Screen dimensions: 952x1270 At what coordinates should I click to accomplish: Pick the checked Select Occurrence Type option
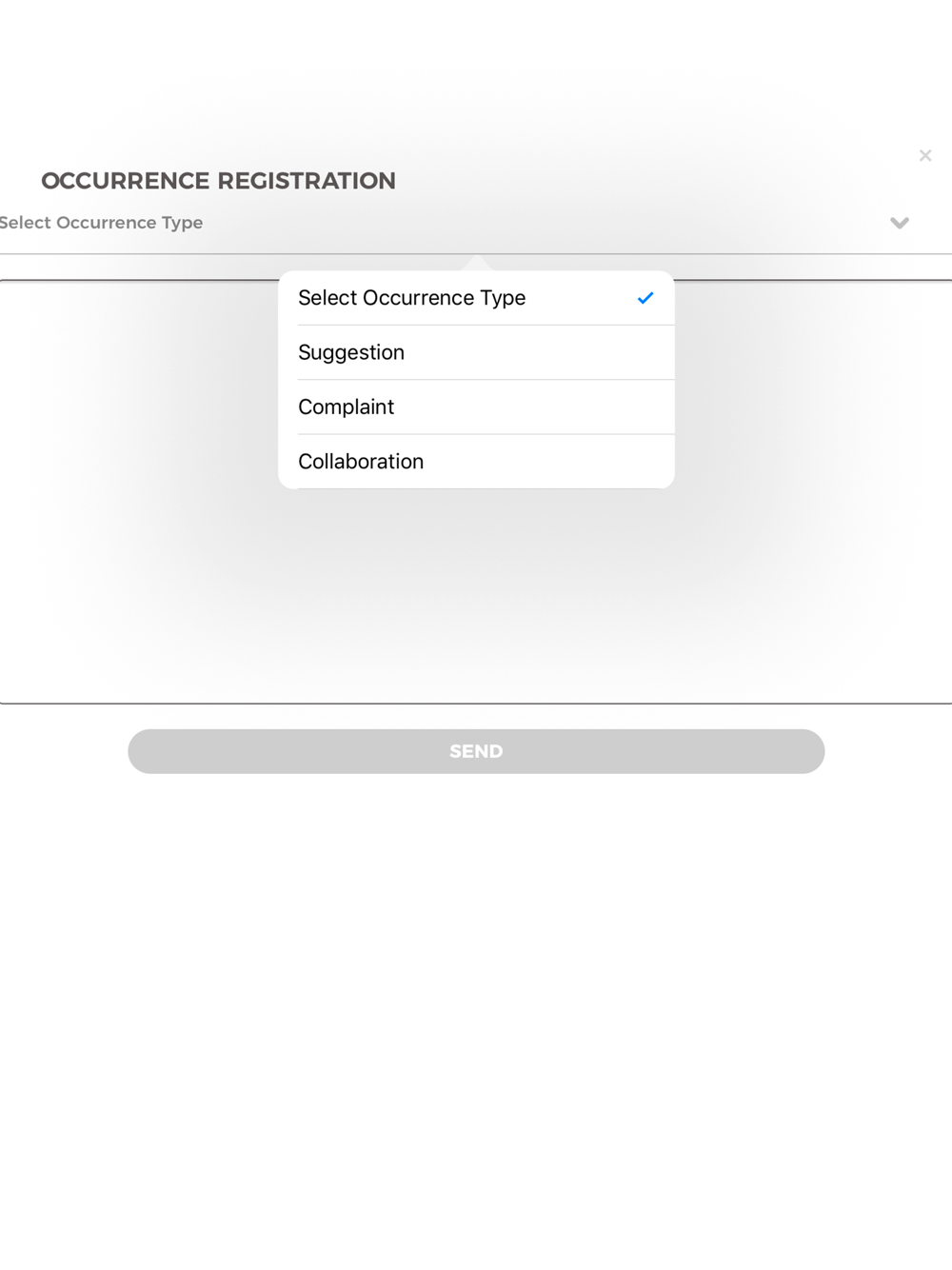476,298
